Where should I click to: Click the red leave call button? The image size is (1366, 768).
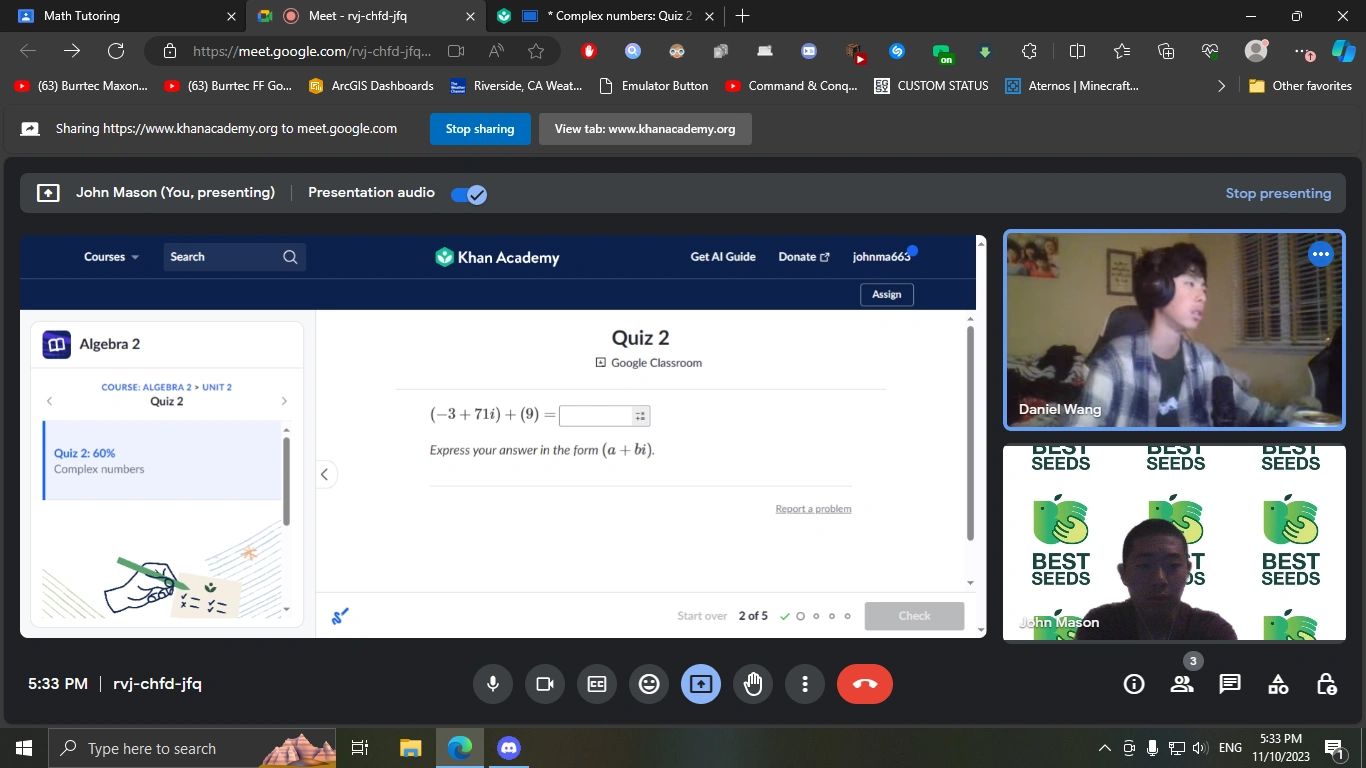(x=864, y=684)
